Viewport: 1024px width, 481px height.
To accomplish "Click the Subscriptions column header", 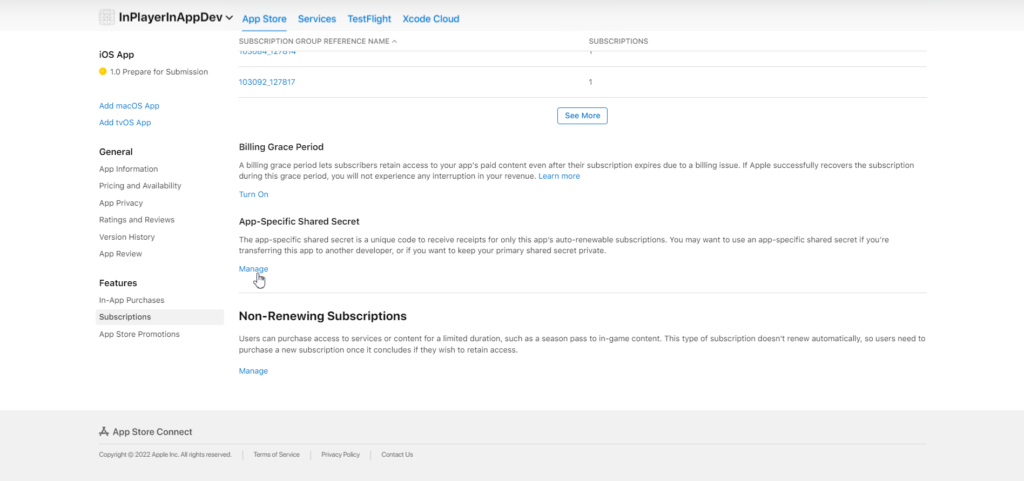I will pyautogui.click(x=618, y=41).
